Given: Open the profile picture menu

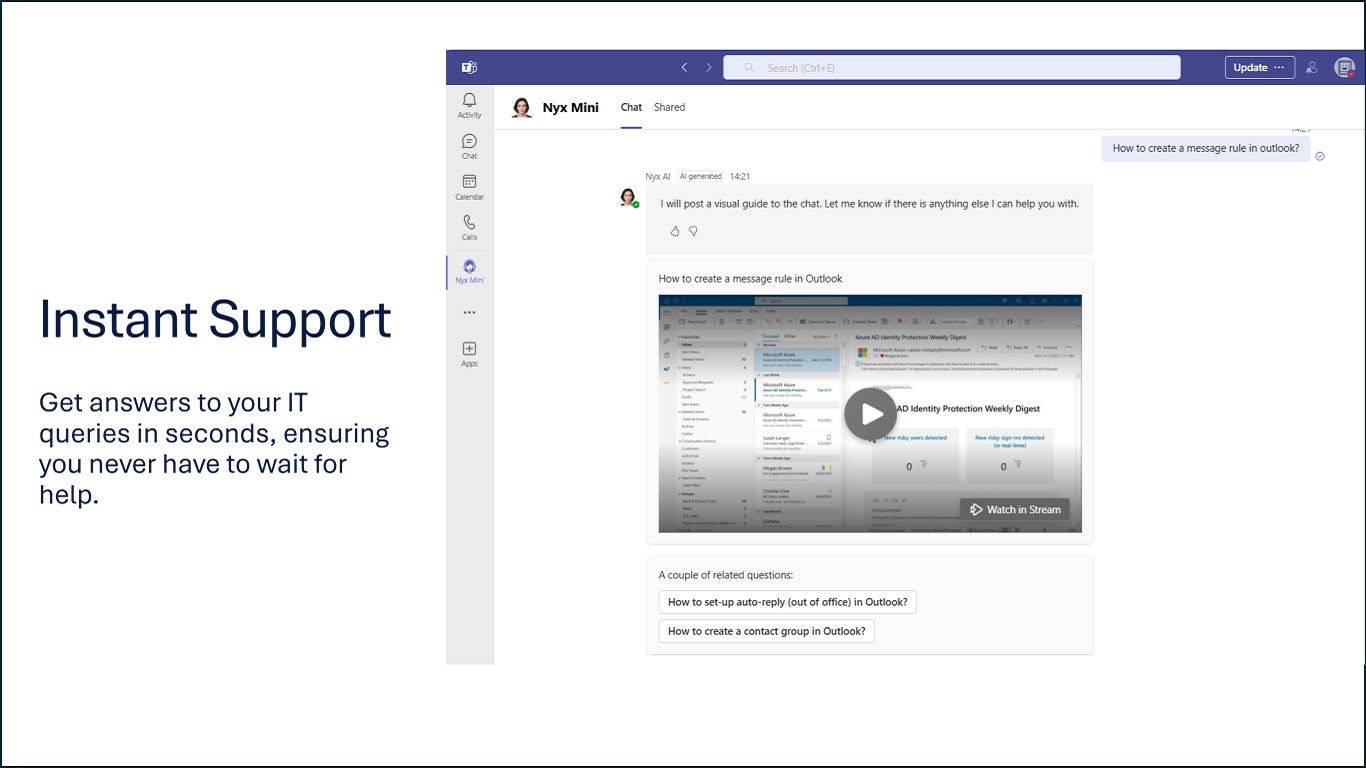Looking at the screenshot, I should click(1344, 68).
